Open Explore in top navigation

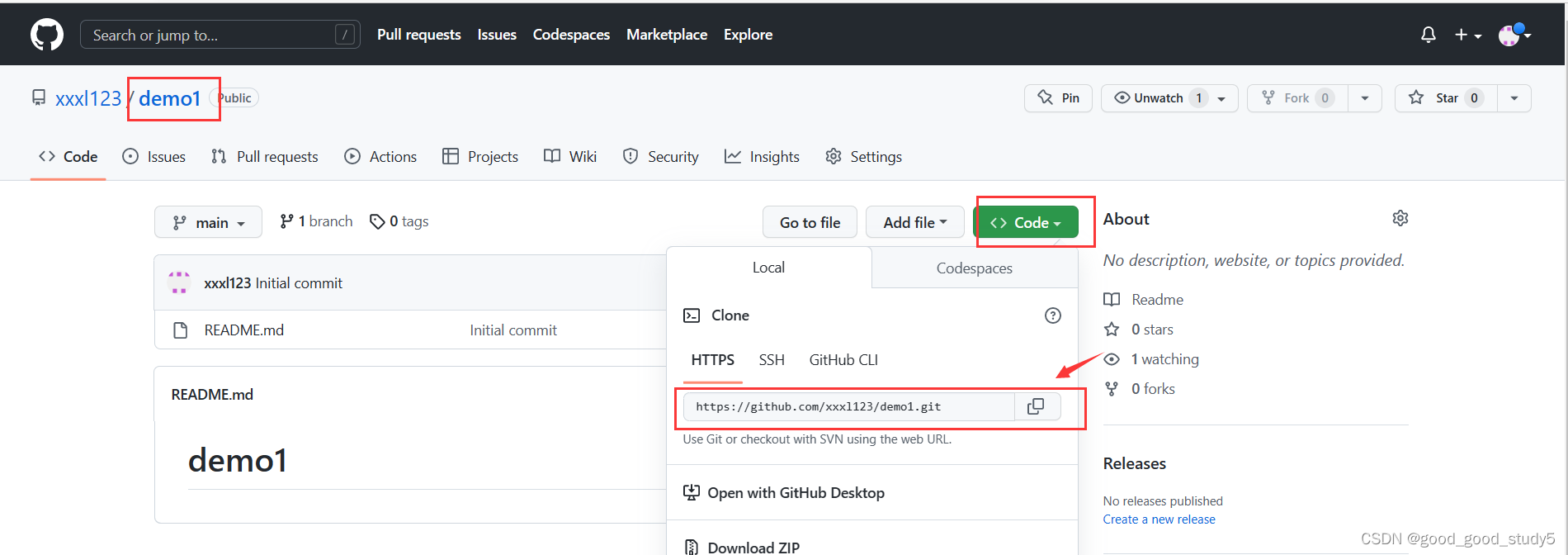coord(749,35)
